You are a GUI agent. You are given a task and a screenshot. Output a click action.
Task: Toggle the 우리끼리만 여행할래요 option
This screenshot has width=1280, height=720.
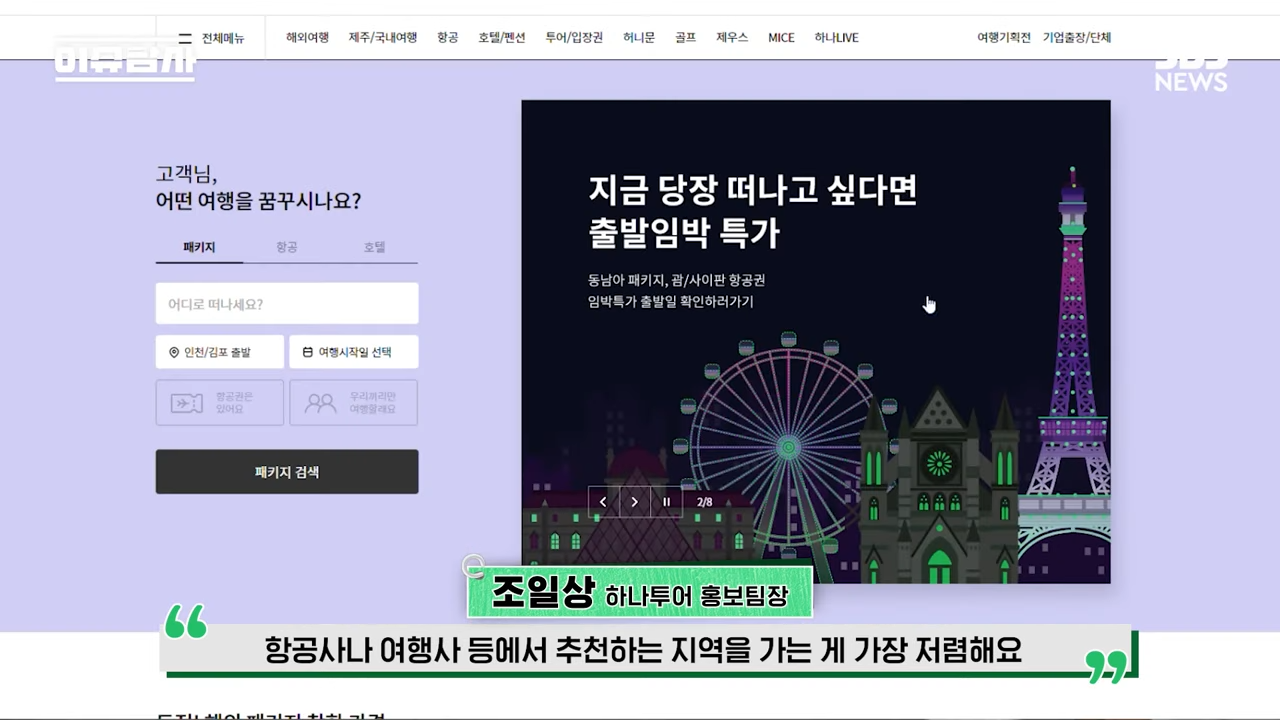(354, 403)
